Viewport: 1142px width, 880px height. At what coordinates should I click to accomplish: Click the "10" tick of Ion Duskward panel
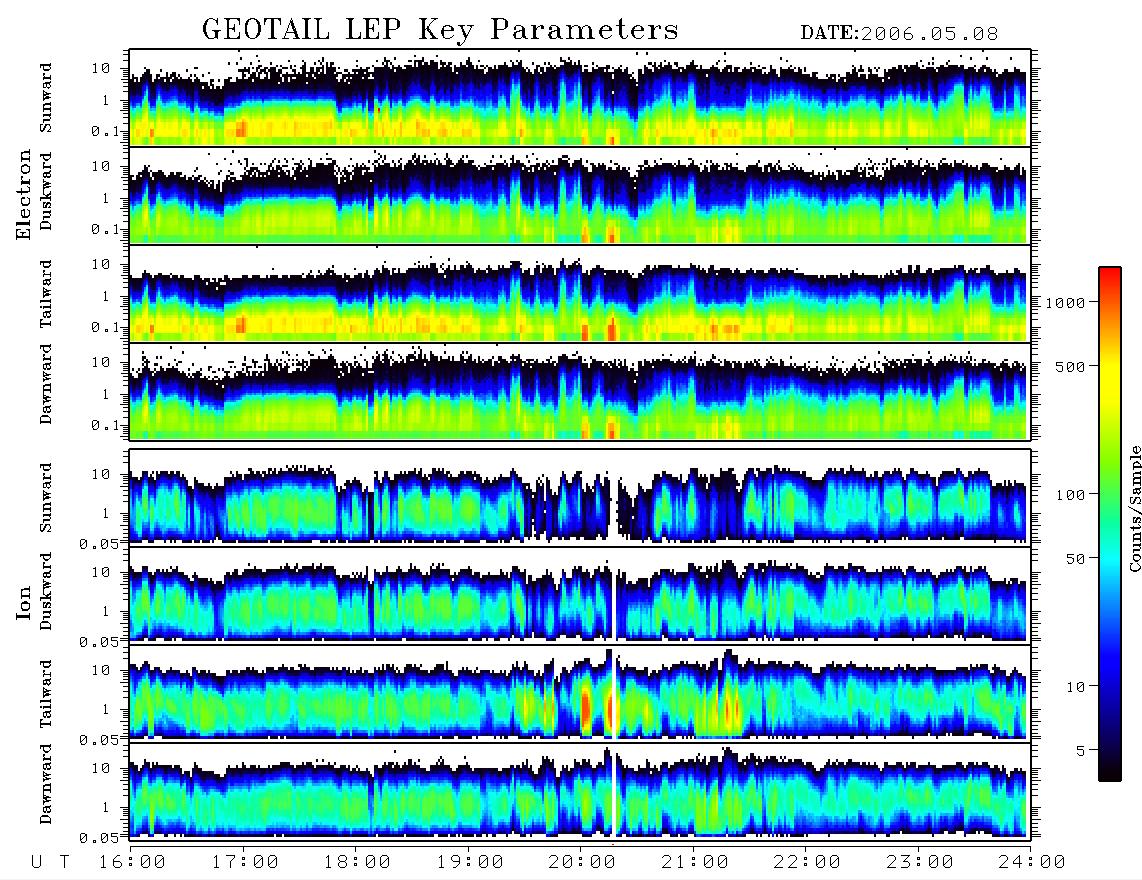(x=101, y=573)
